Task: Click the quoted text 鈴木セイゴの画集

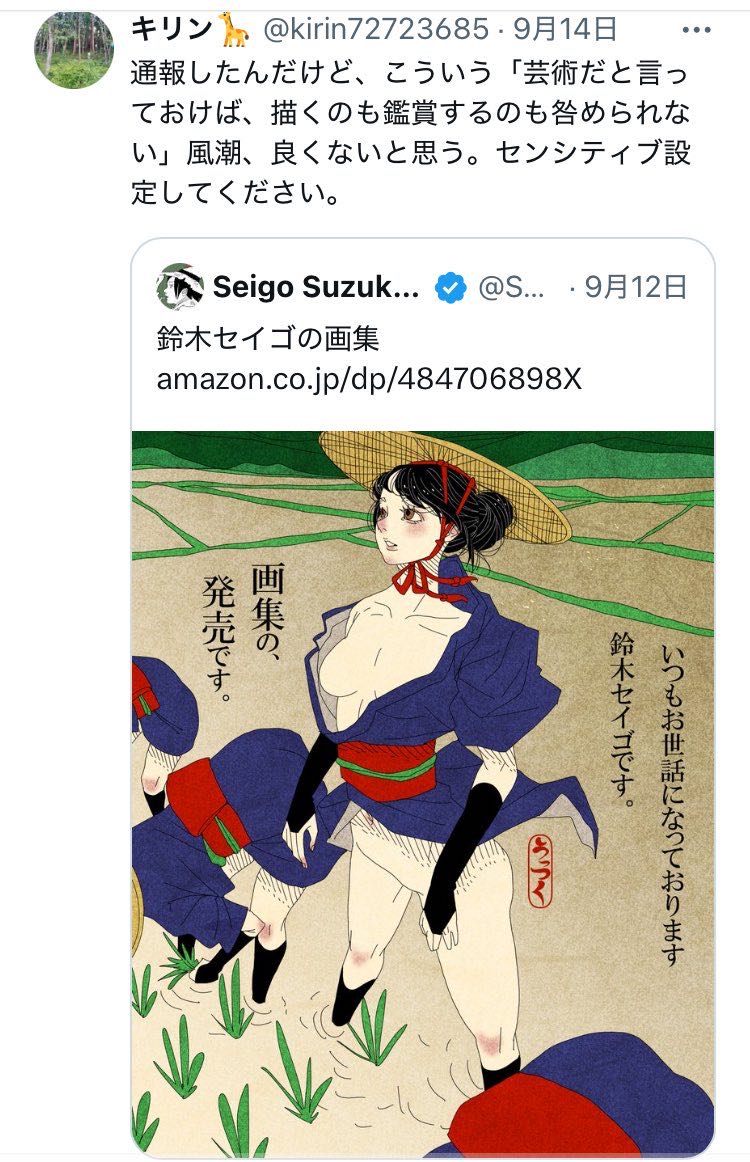Action: click(268, 339)
